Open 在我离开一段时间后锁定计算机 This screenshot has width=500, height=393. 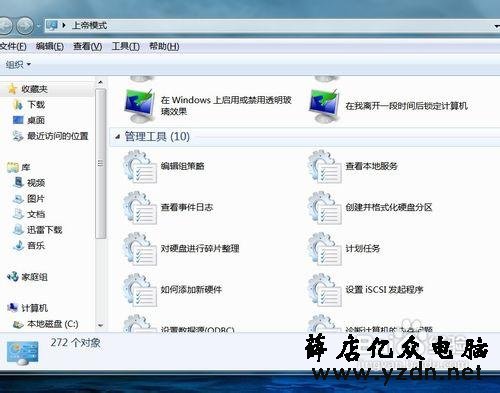click(x=407, y=106)
